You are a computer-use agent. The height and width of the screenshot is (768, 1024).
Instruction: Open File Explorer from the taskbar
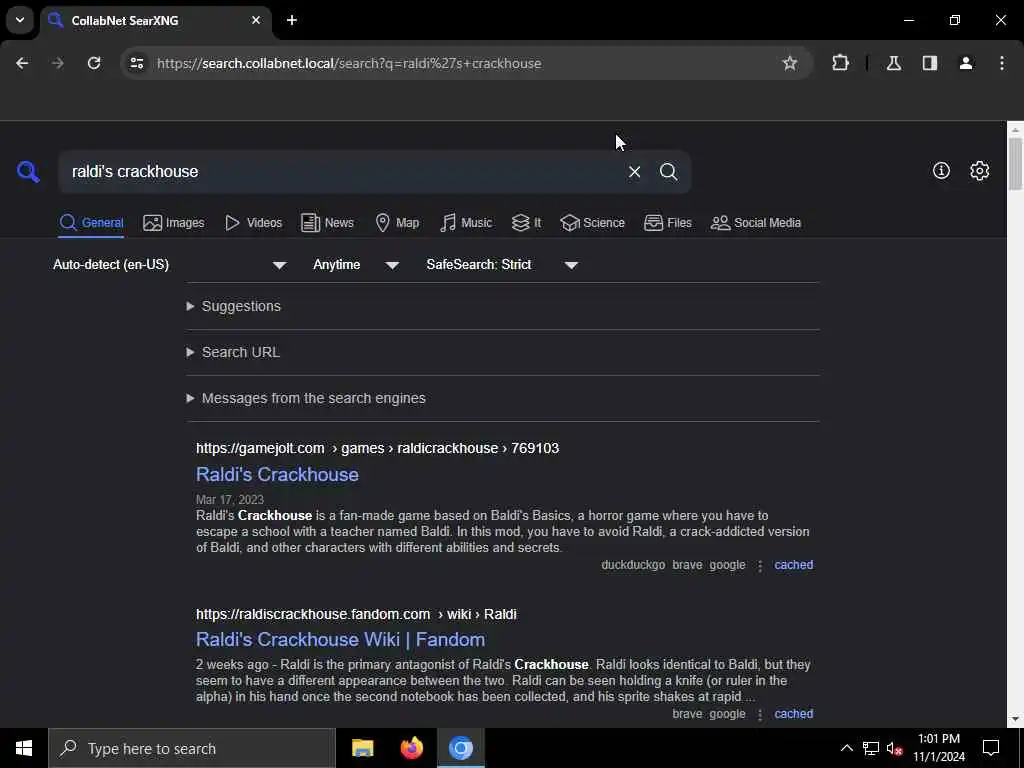click(x=362, y=748)
